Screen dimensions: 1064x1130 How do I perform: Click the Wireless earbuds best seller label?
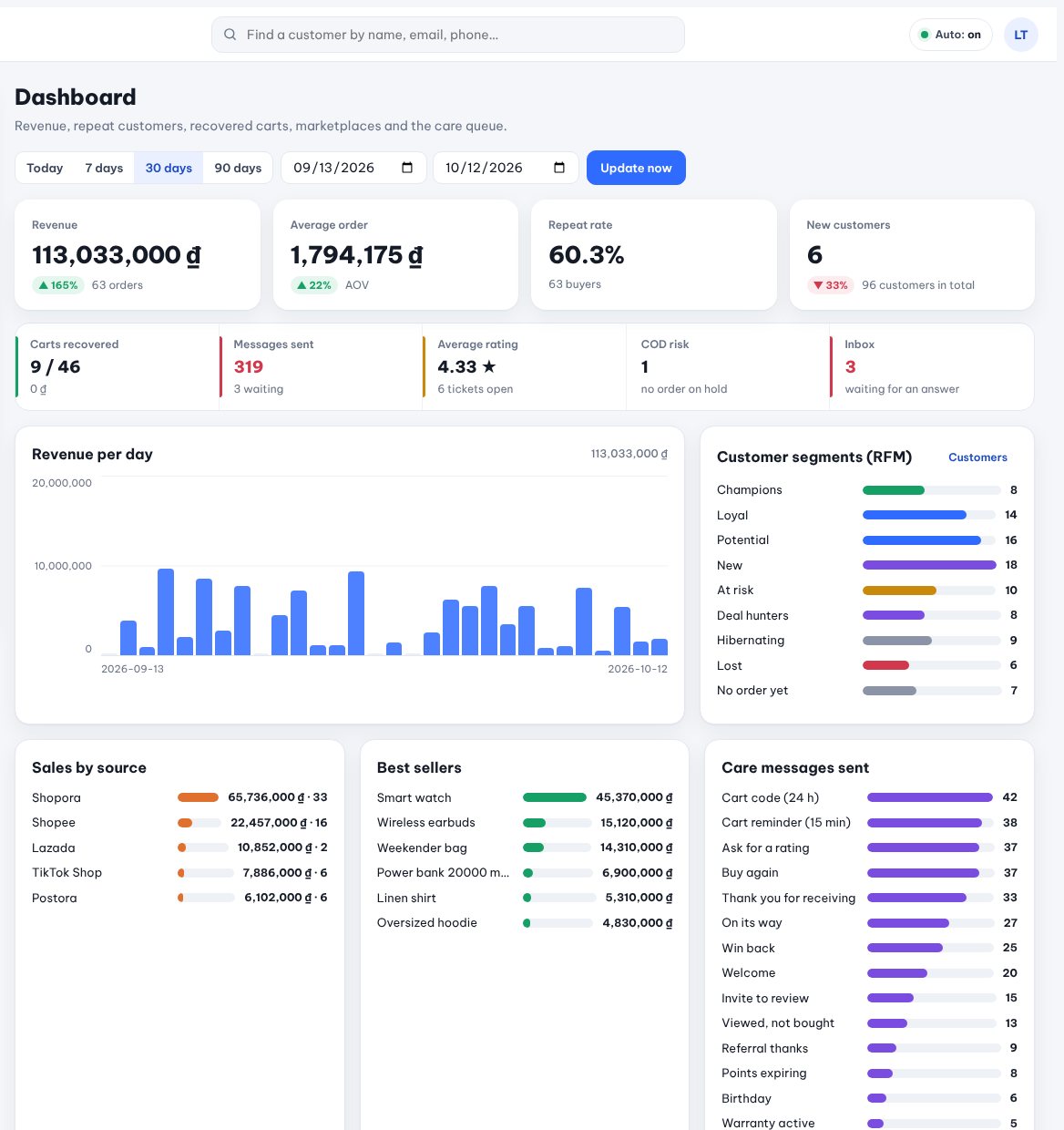point(426,822)
